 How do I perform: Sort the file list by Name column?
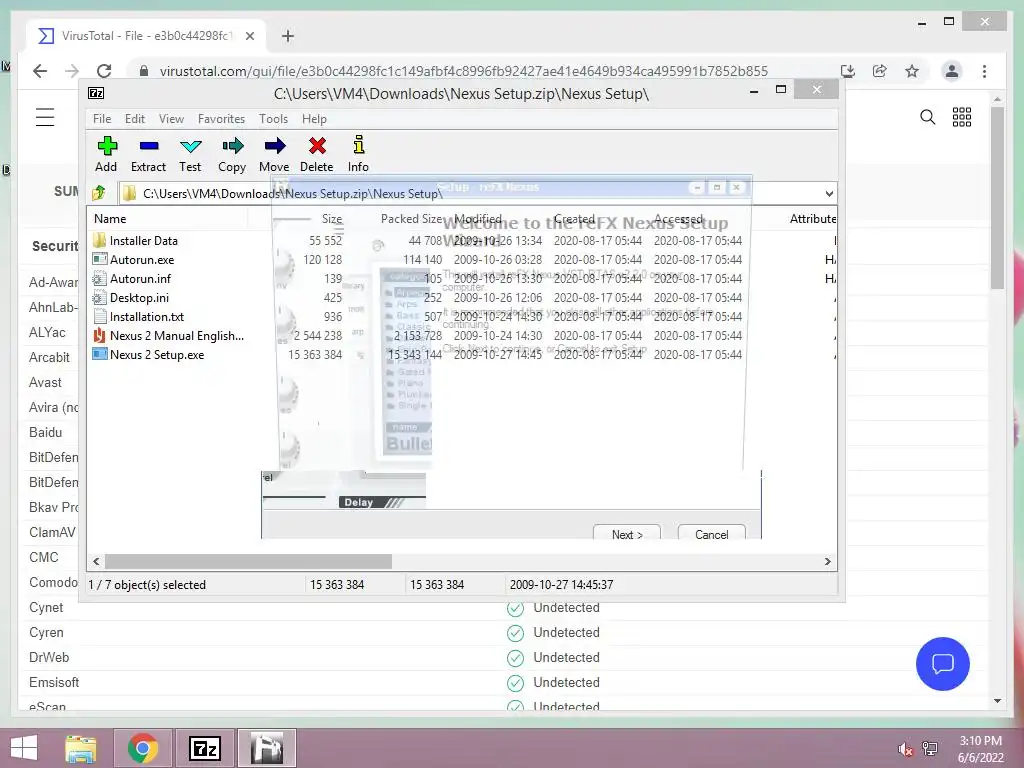(110, 219)
